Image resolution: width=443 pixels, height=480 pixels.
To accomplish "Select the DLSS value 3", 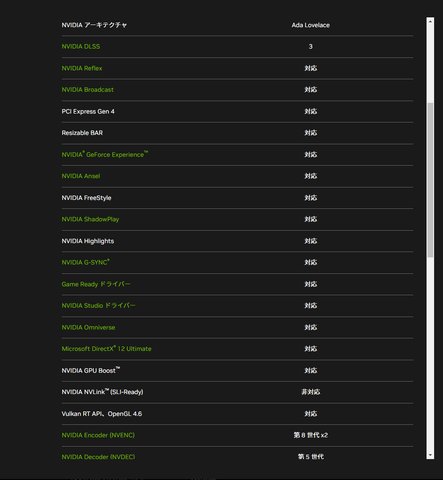I will pyautogui.click(x=311, y=47).
